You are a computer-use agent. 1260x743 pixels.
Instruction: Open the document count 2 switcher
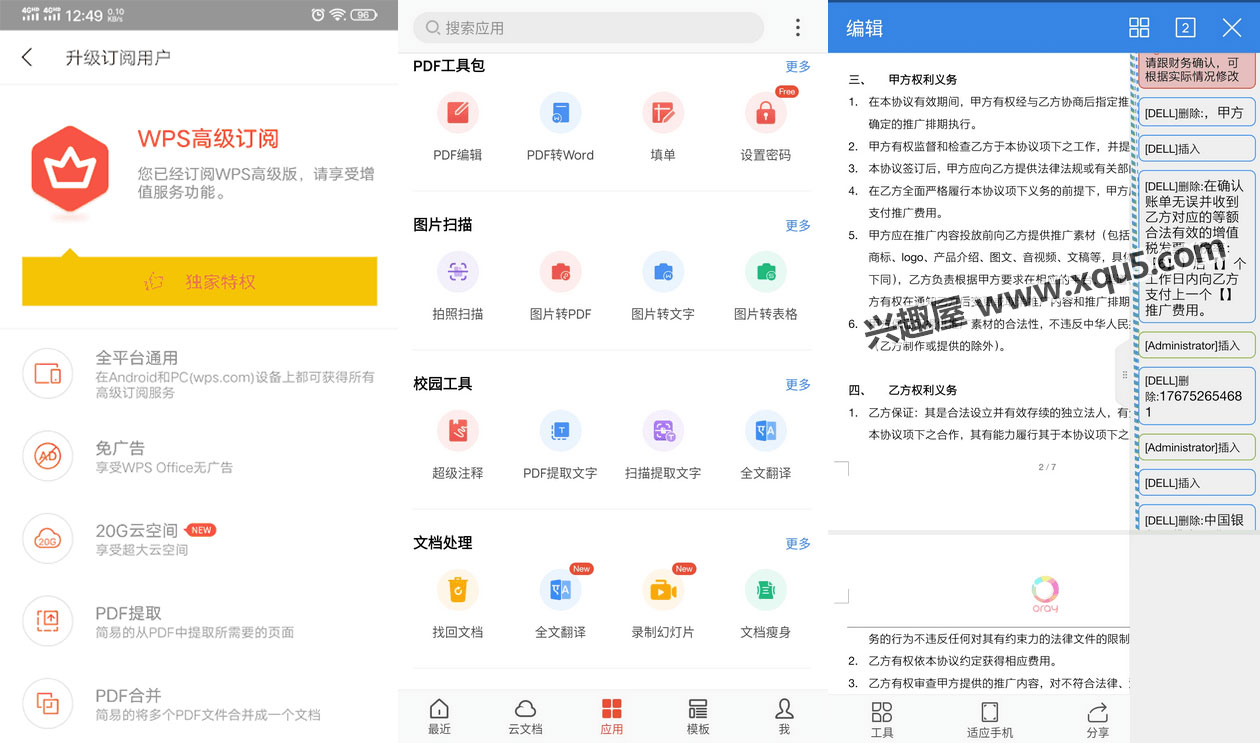pos(1185,28)
